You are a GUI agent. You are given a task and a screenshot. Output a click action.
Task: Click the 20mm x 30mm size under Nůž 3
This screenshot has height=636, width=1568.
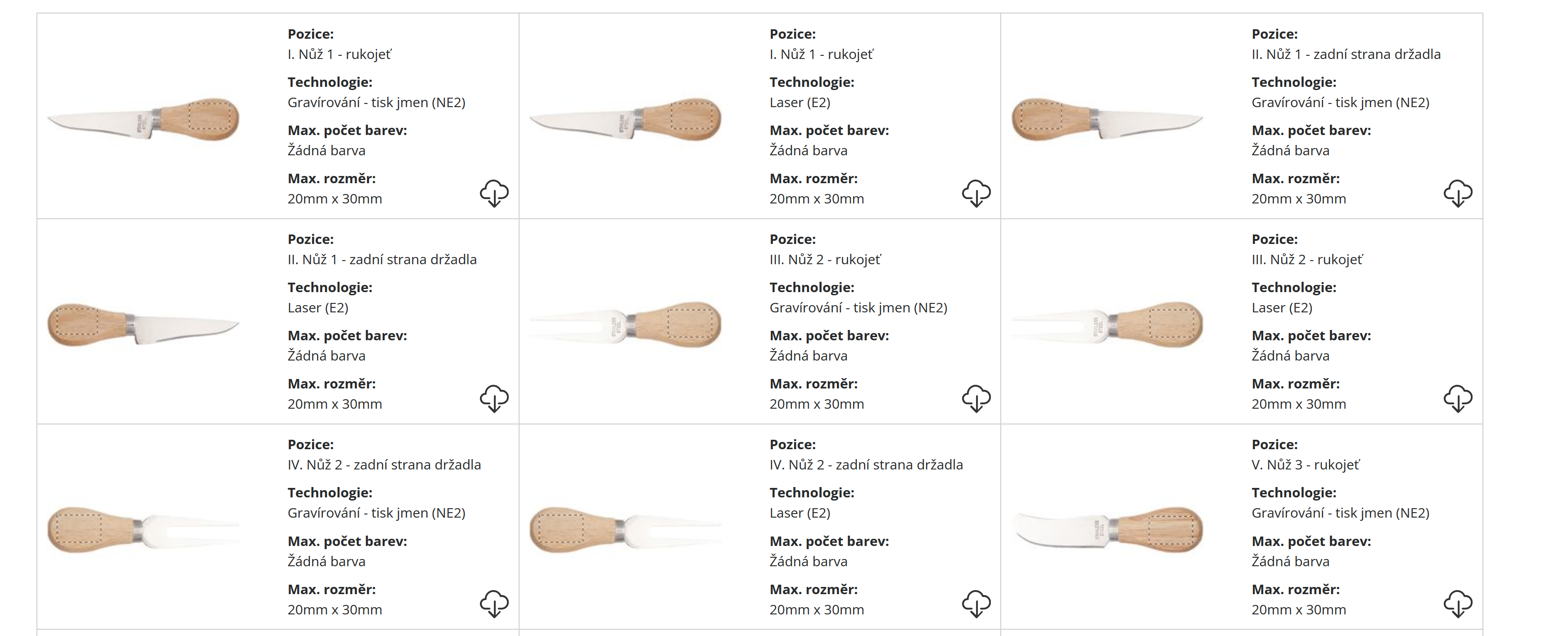point(1298,609)
